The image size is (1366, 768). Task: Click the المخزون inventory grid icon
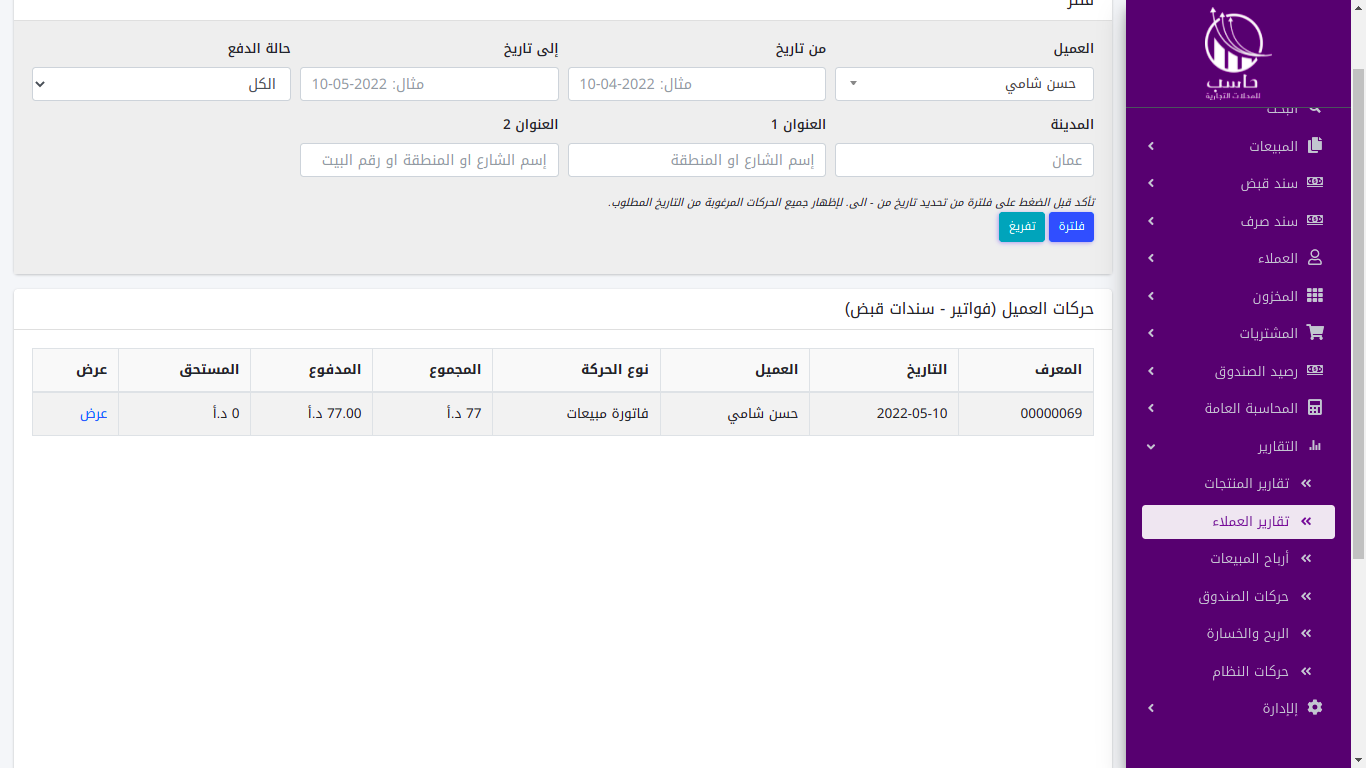click(1316, 295)
